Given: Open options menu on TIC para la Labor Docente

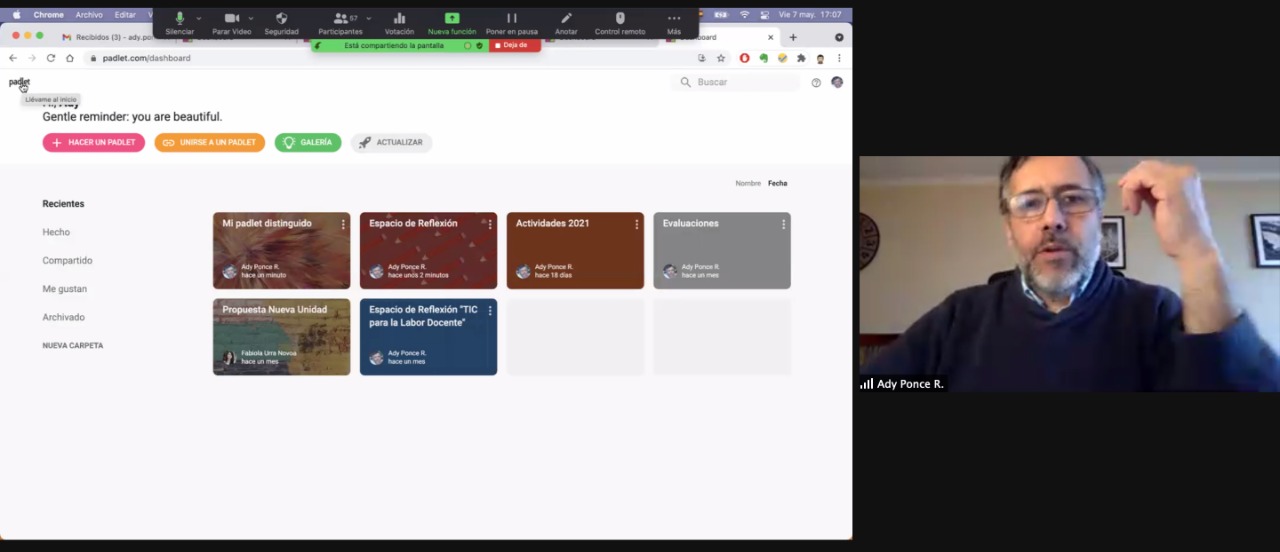Looking at the screenshot, I should coord(490,311).
